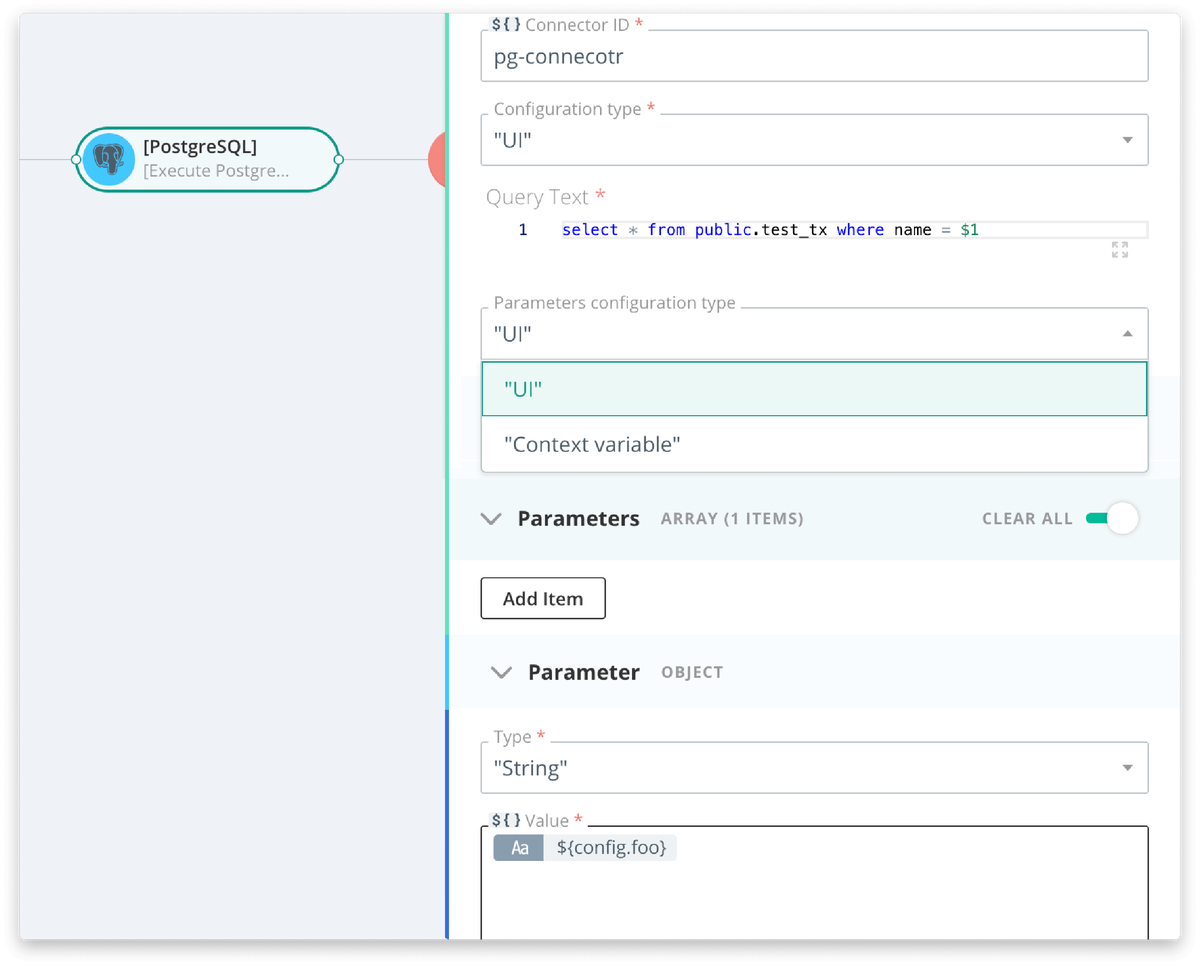Image resolution: width=1200 pixels, height=966 pixels.
Task: Click the Aa text badge in the Value field
Action: click(x=518, y=847)
